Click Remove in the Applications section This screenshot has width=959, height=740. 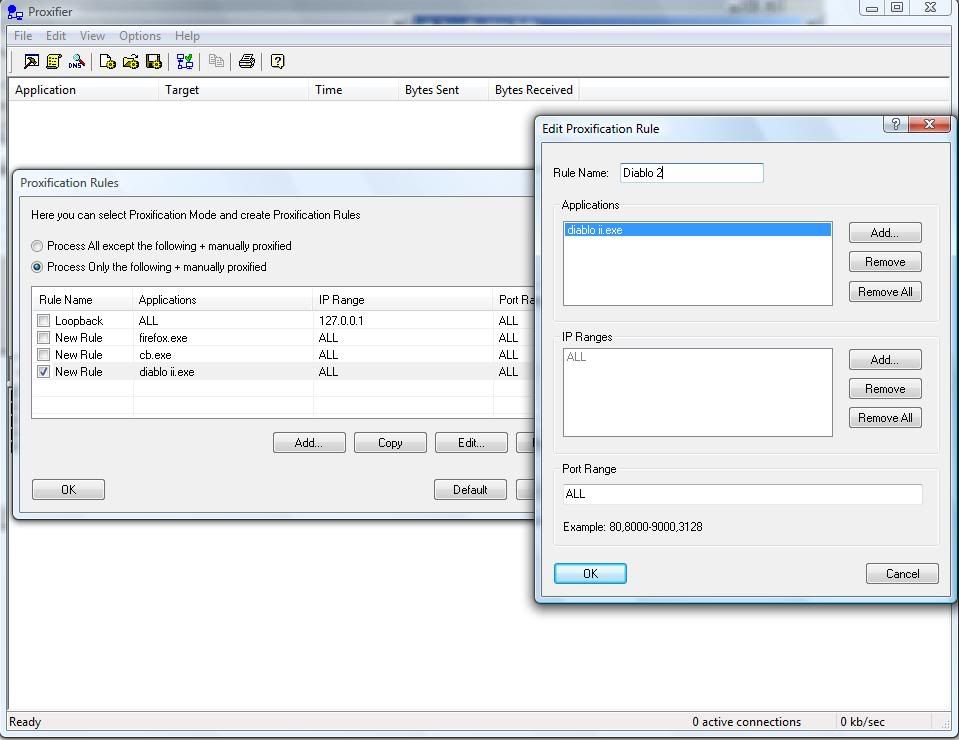(885, 262)
